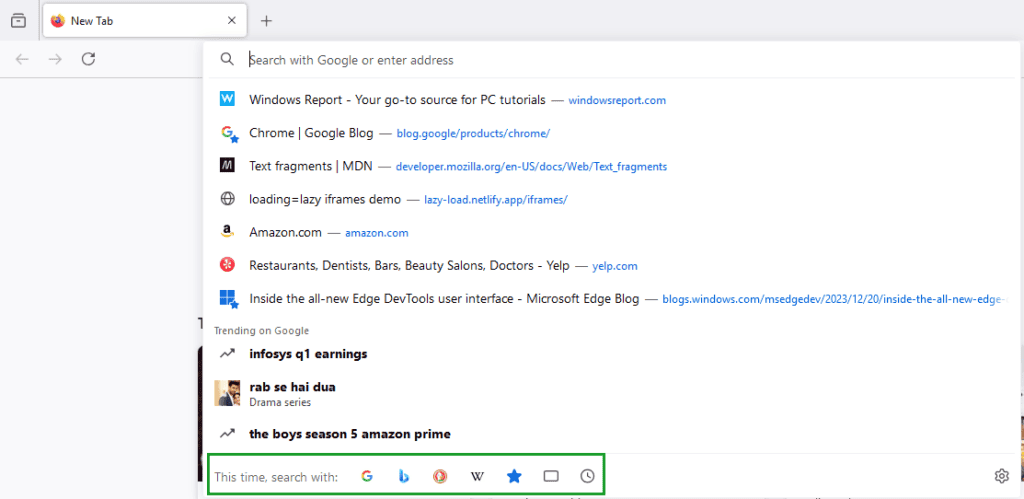Click the Amazon favicon

pos(227,233)
